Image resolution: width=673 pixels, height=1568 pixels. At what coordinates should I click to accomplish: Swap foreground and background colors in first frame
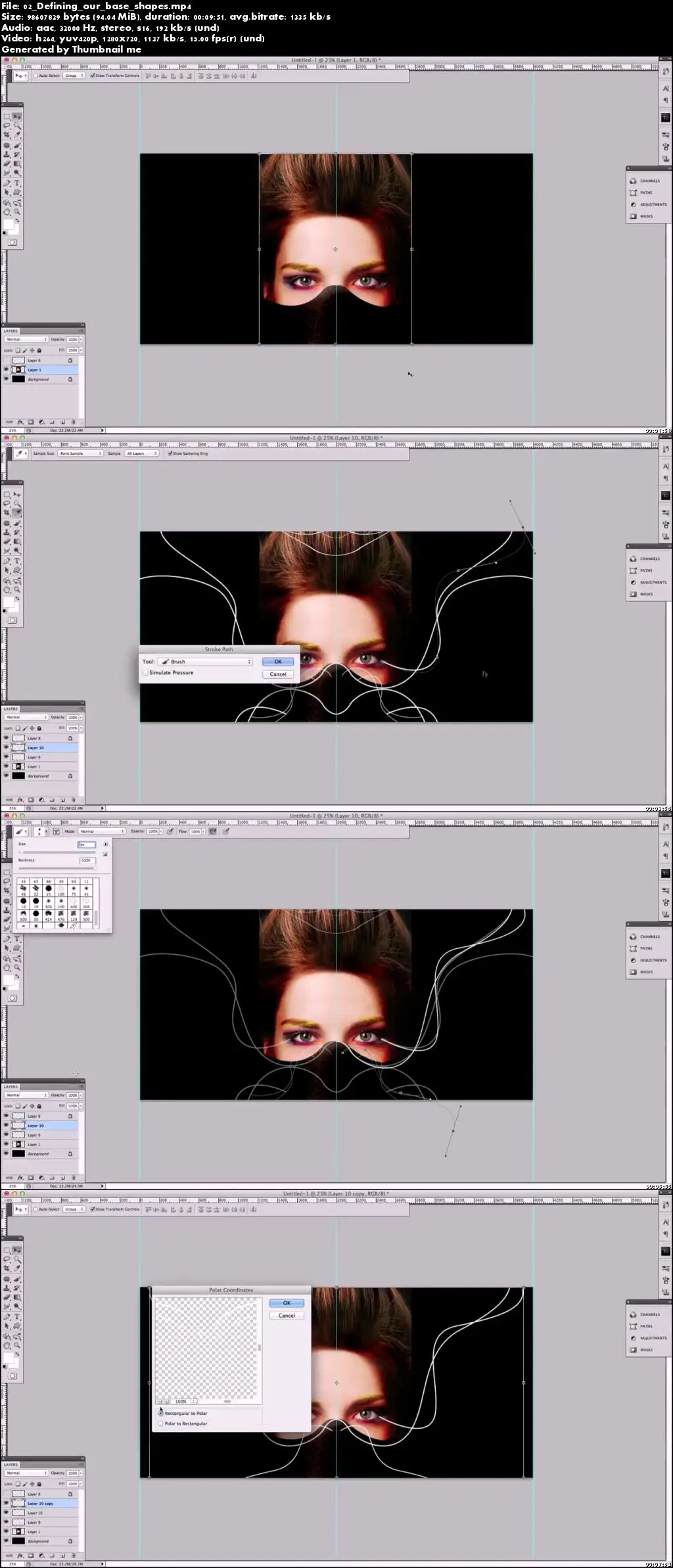click(18, 221)
